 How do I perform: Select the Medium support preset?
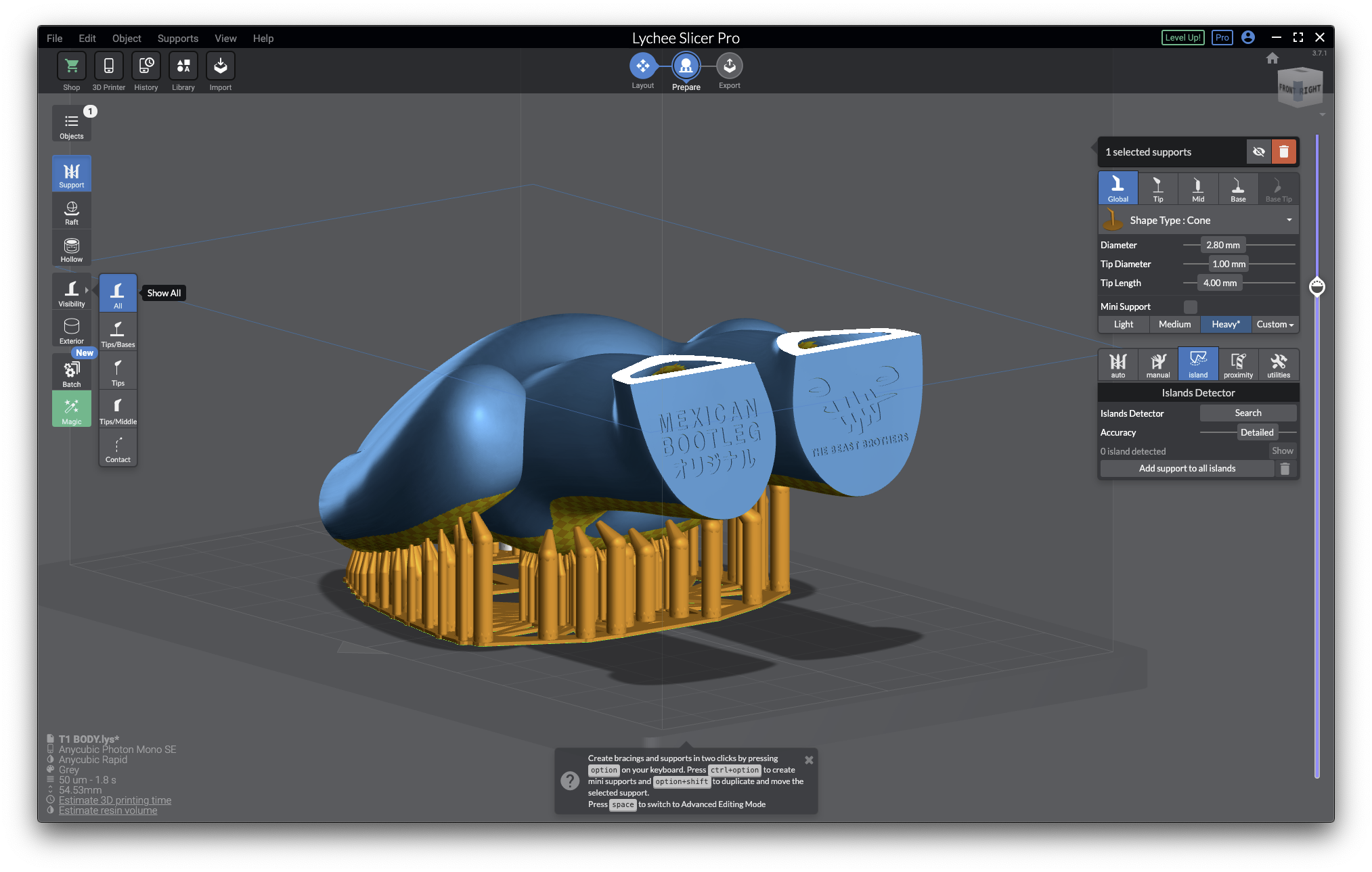click(1174, 325)
